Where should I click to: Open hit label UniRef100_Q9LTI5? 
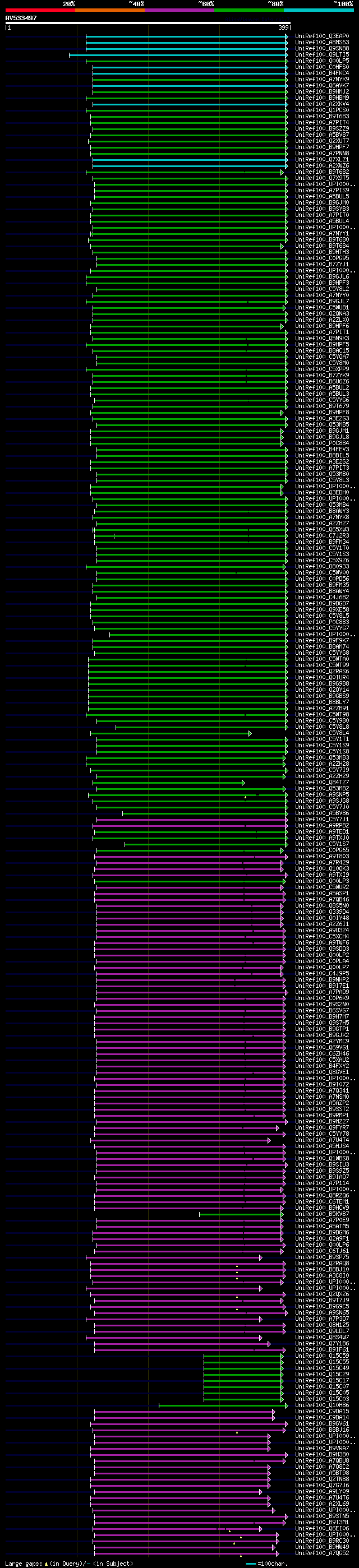coord(323,55)
